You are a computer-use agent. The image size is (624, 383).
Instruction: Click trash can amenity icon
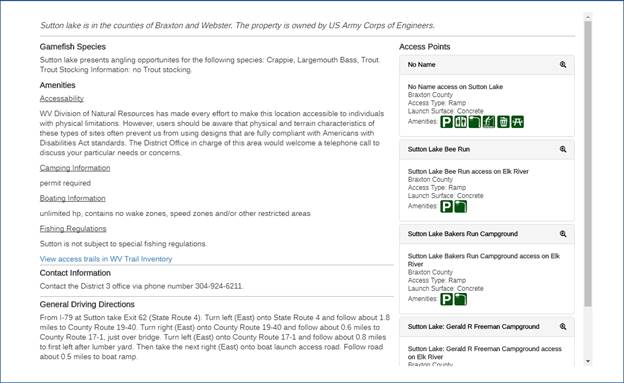pyautogui.click(x=503, y=122)
